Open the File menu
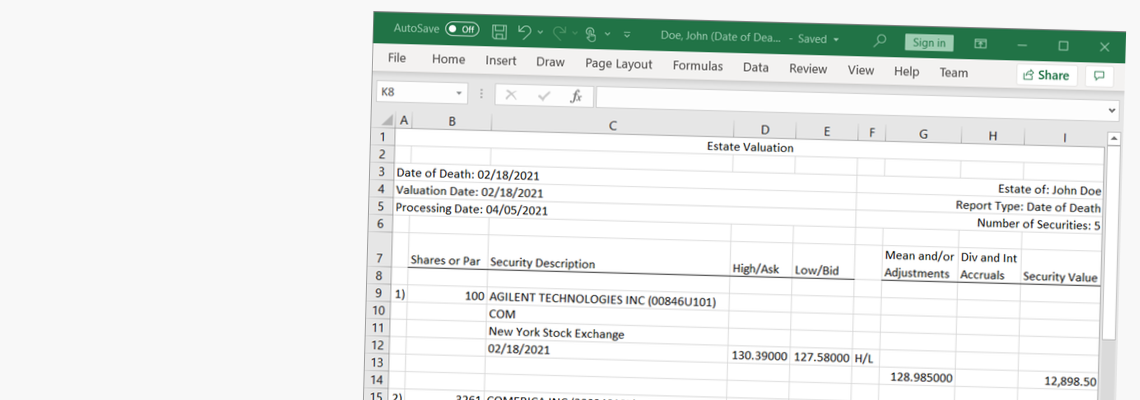The width and height of the screenshot is (1140, 400). click(397, 58)
